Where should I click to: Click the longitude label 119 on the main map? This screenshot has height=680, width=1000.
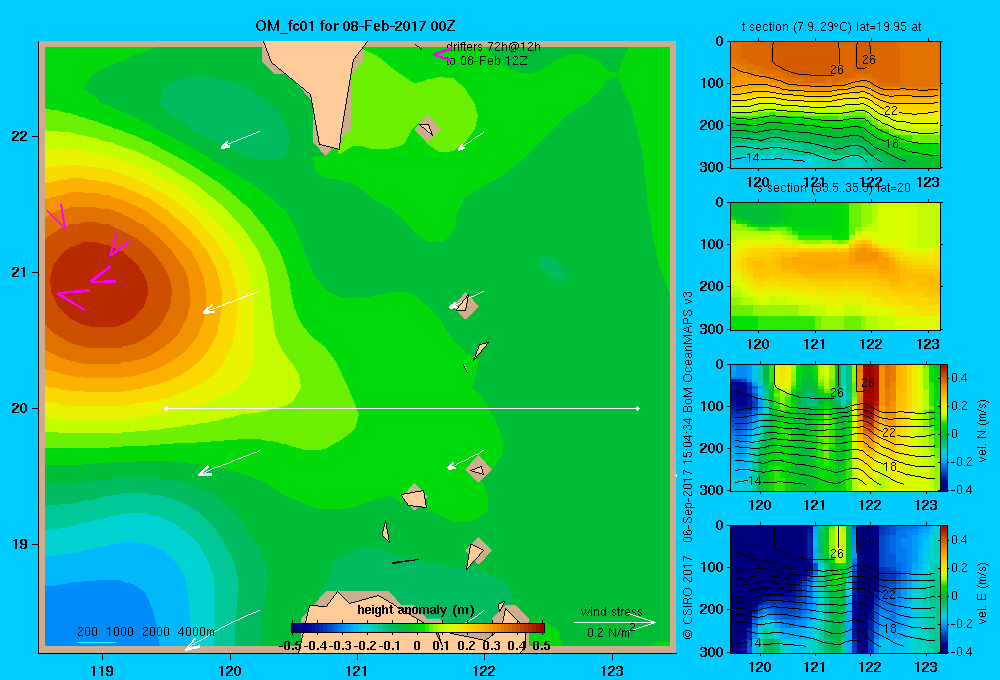tap(102, 670)
